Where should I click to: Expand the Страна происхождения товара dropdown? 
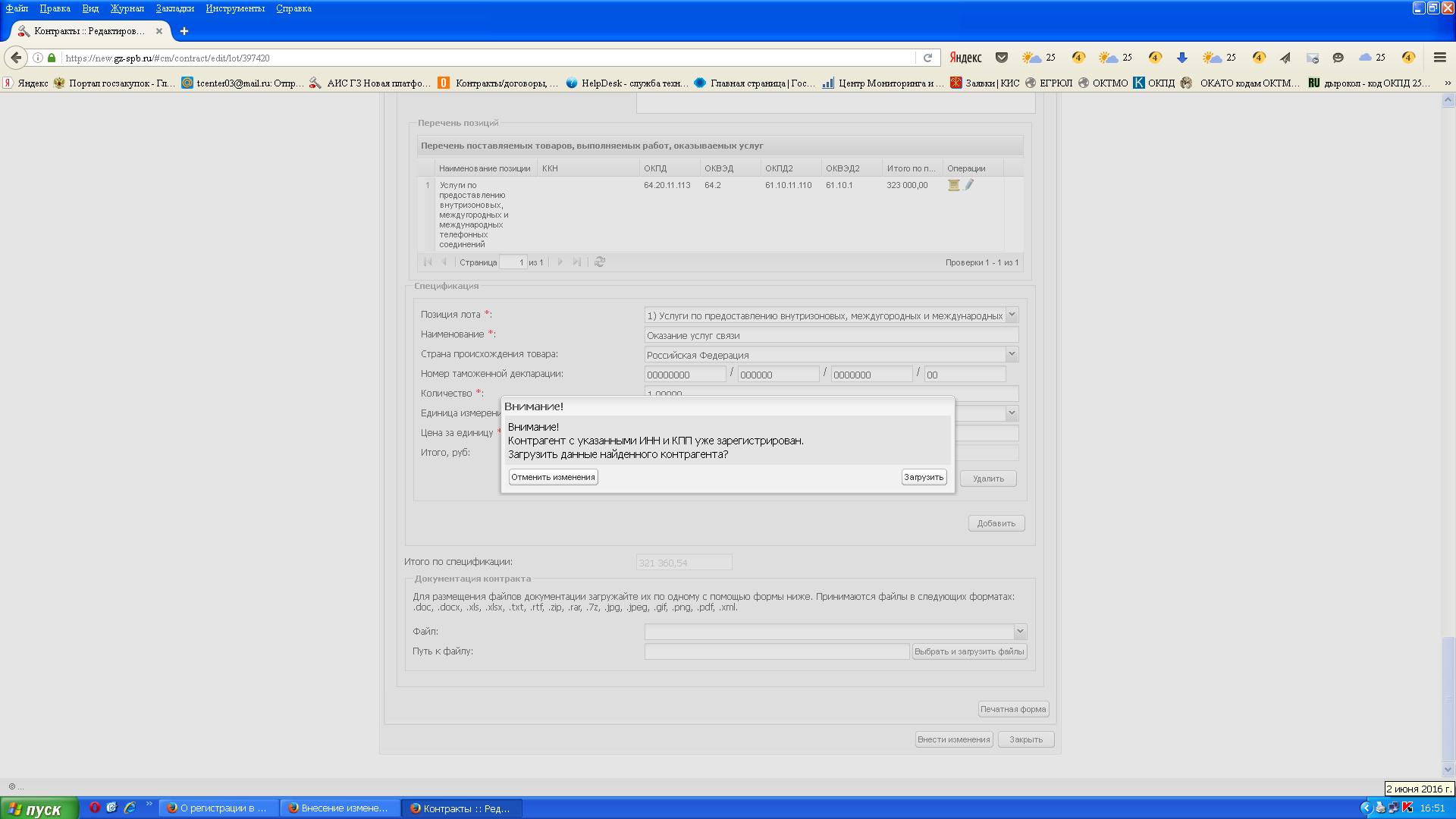coord(1012,354)
